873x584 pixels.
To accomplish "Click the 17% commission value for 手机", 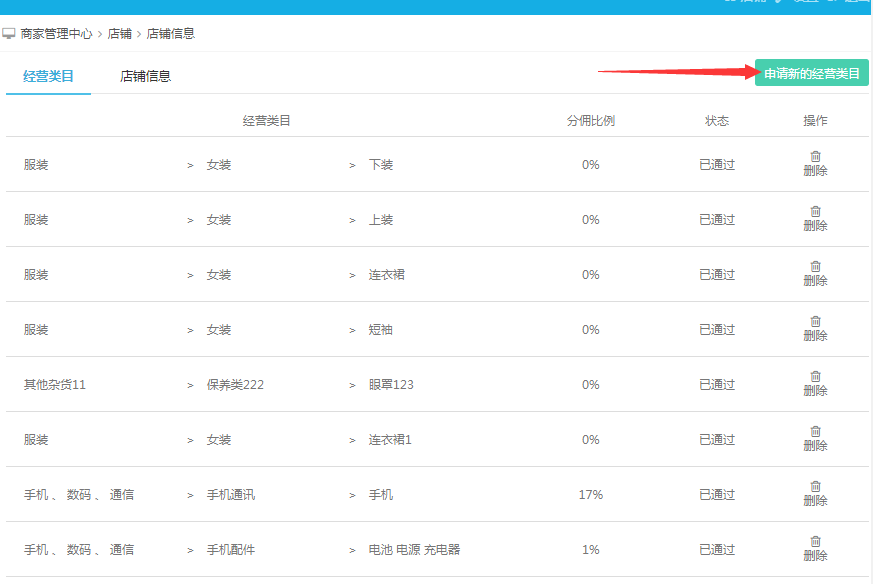I will (590, 495).
